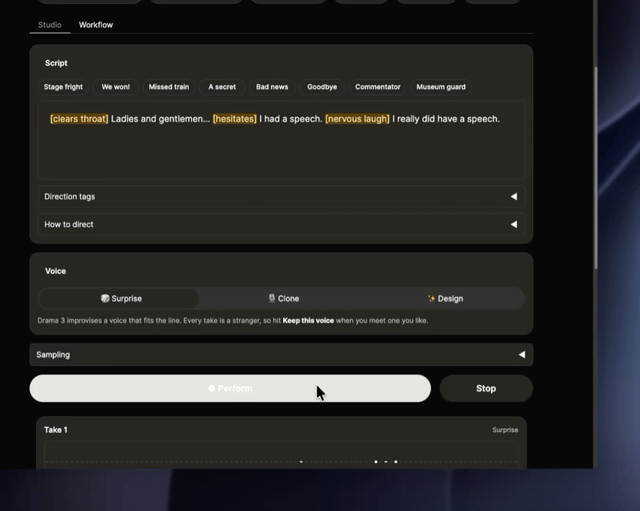Open the Workflow tab
This screenshot has width=640, height=511.
[96, 25]
